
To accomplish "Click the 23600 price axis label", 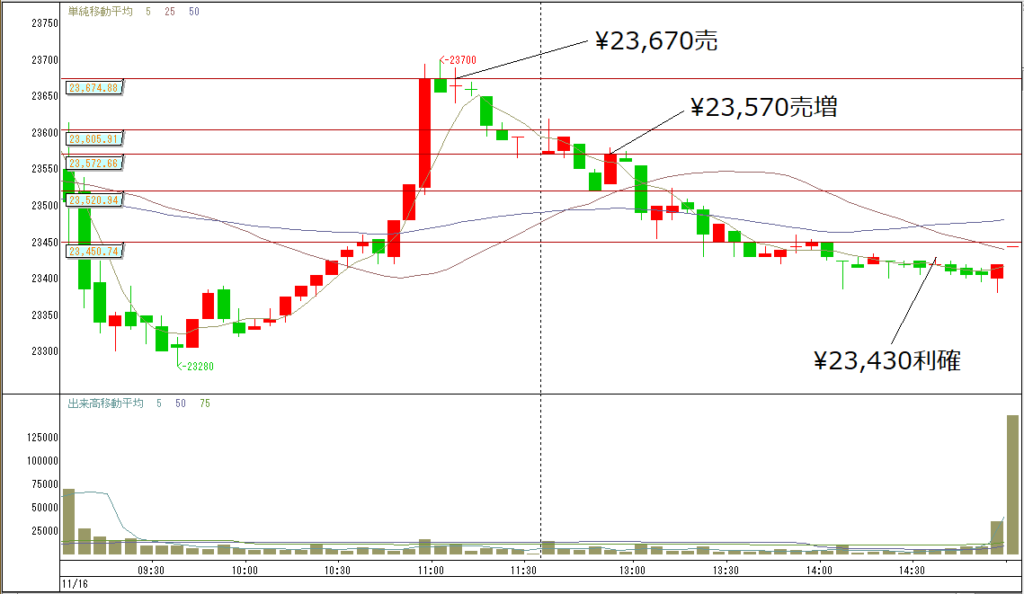I will [45, 133].
